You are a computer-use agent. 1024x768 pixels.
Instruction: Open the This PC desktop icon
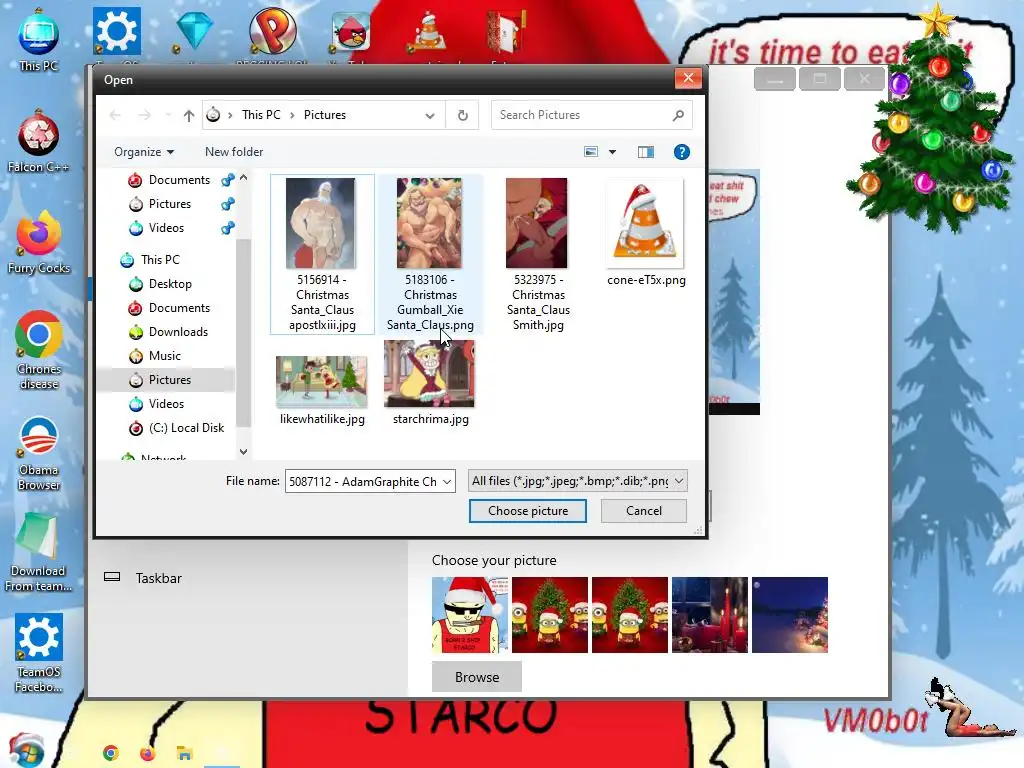[39, 39]
